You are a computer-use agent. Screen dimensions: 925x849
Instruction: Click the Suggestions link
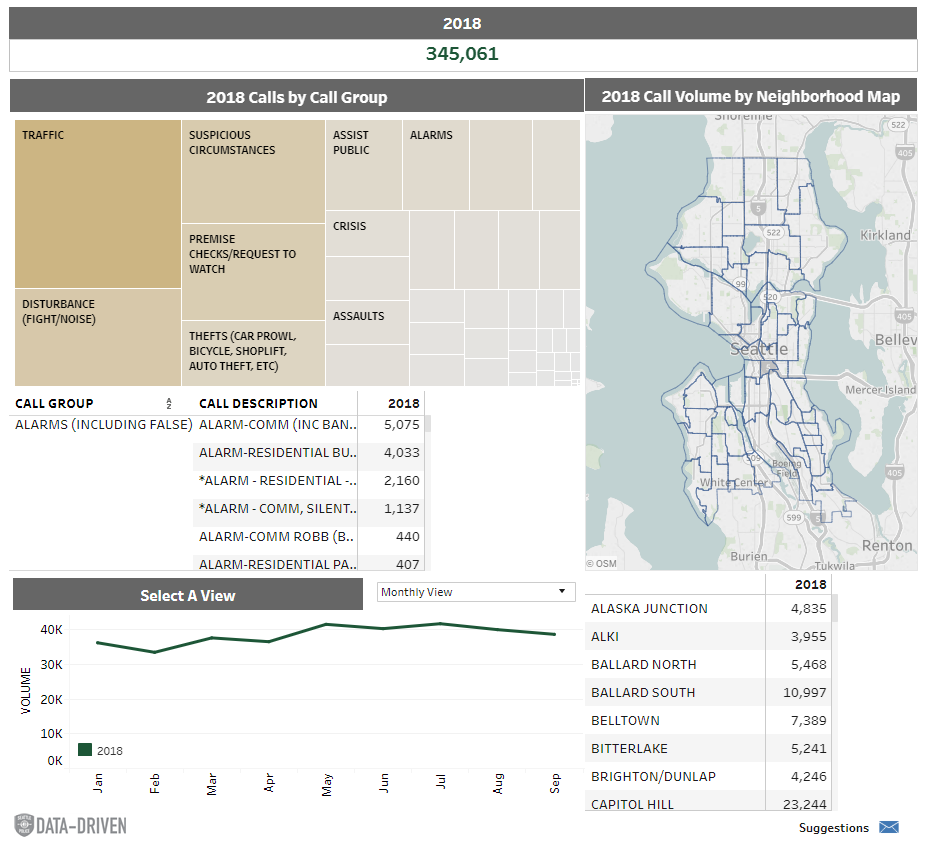(x=833, y=828)
